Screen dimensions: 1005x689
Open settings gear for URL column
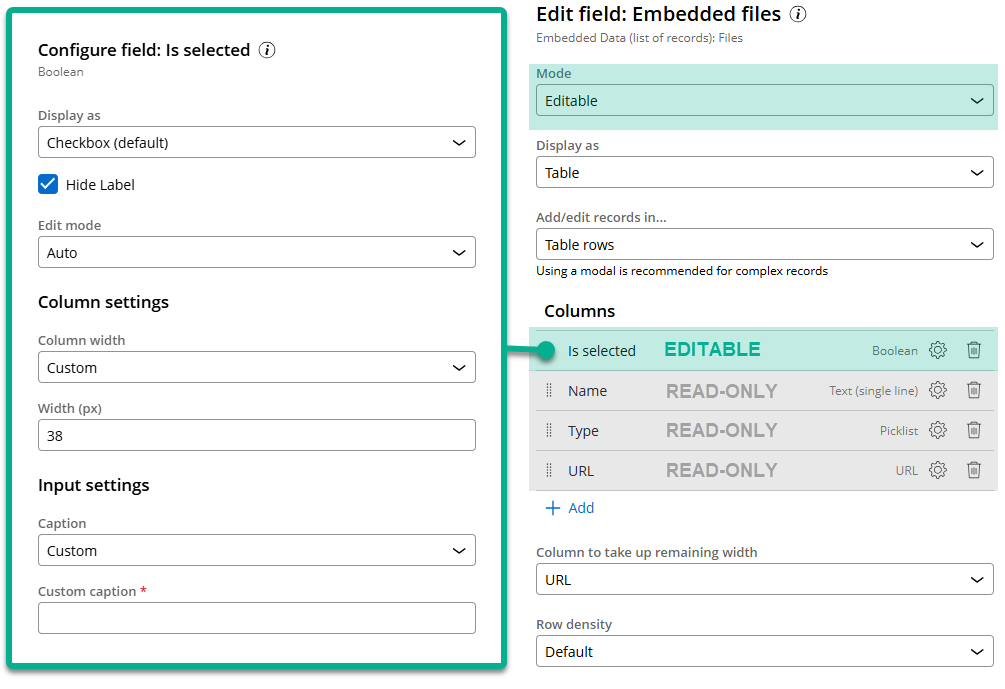937,470
